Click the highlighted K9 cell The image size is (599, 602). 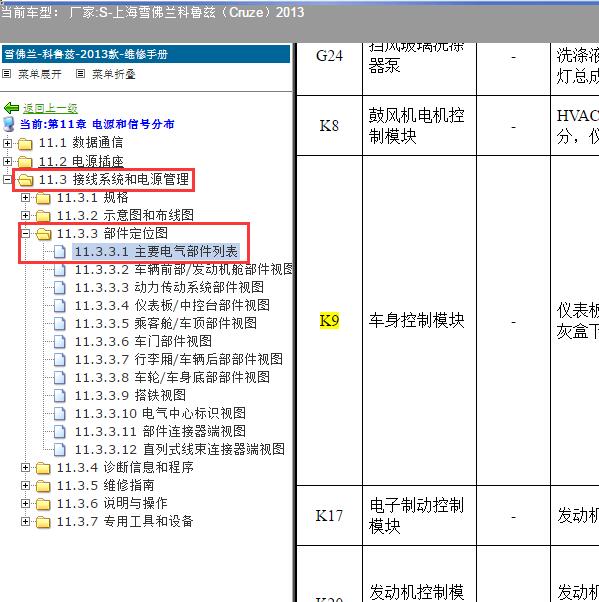pos(329,321)
